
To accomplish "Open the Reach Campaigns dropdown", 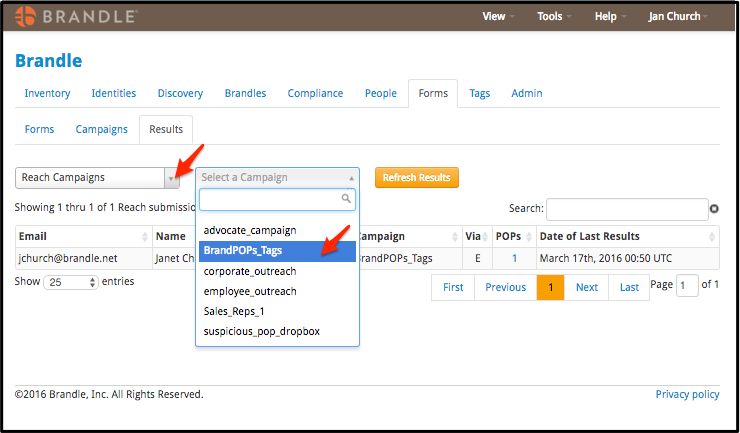I will coord(97,178).
